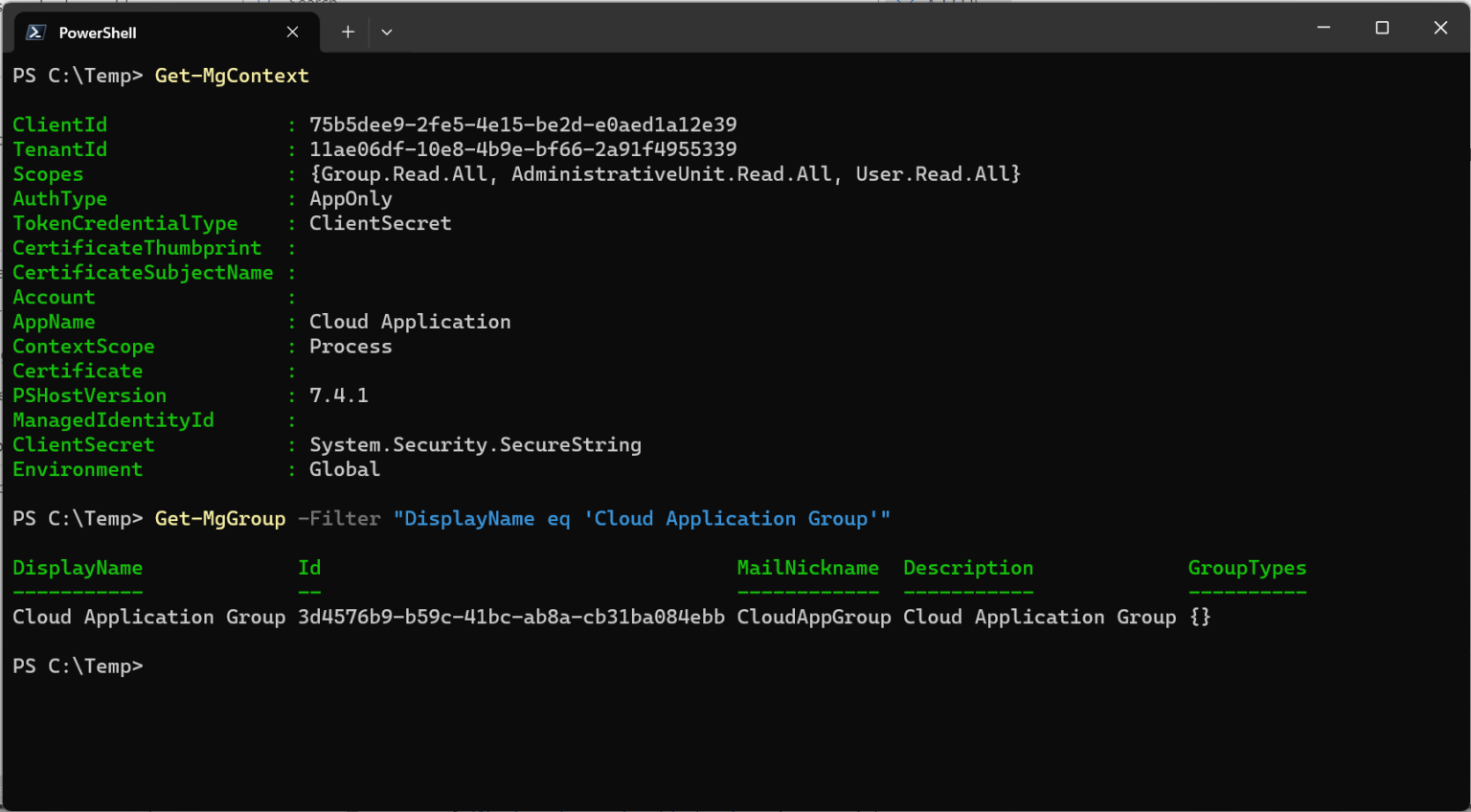Click the typed Get-MgContext command
Image resolution: width=1471 pixels, height=812 pixels.
pos(232,77)
